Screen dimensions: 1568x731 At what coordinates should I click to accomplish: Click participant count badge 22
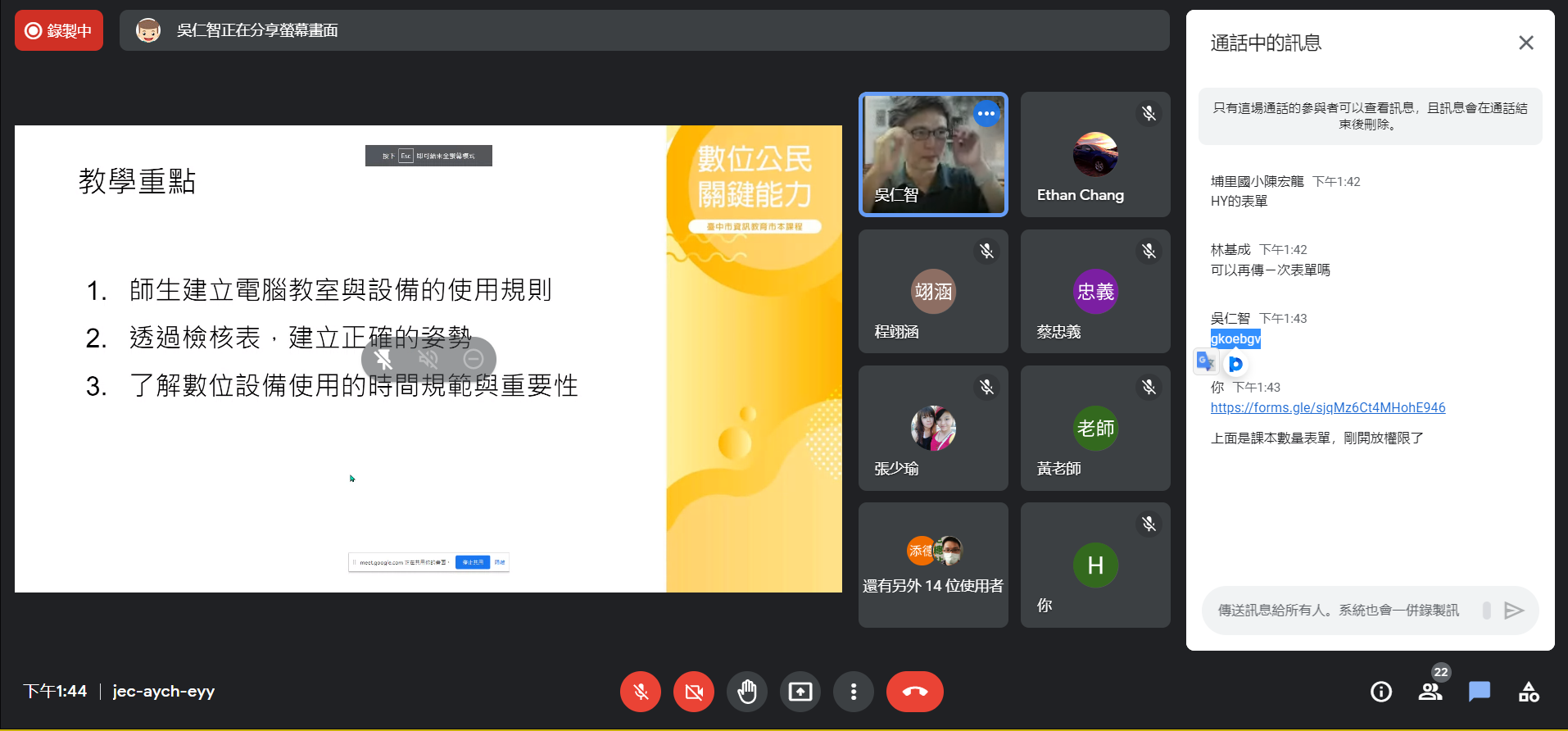pos(1441,672)
